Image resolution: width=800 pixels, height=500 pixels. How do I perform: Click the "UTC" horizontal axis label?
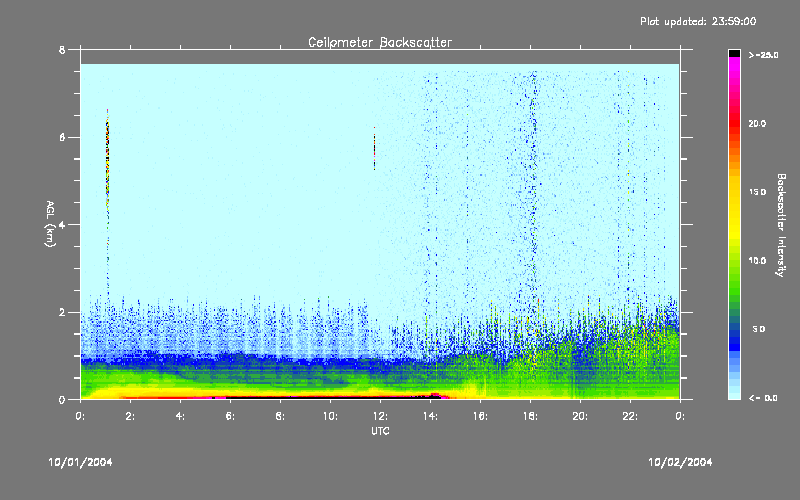[380, 431]
